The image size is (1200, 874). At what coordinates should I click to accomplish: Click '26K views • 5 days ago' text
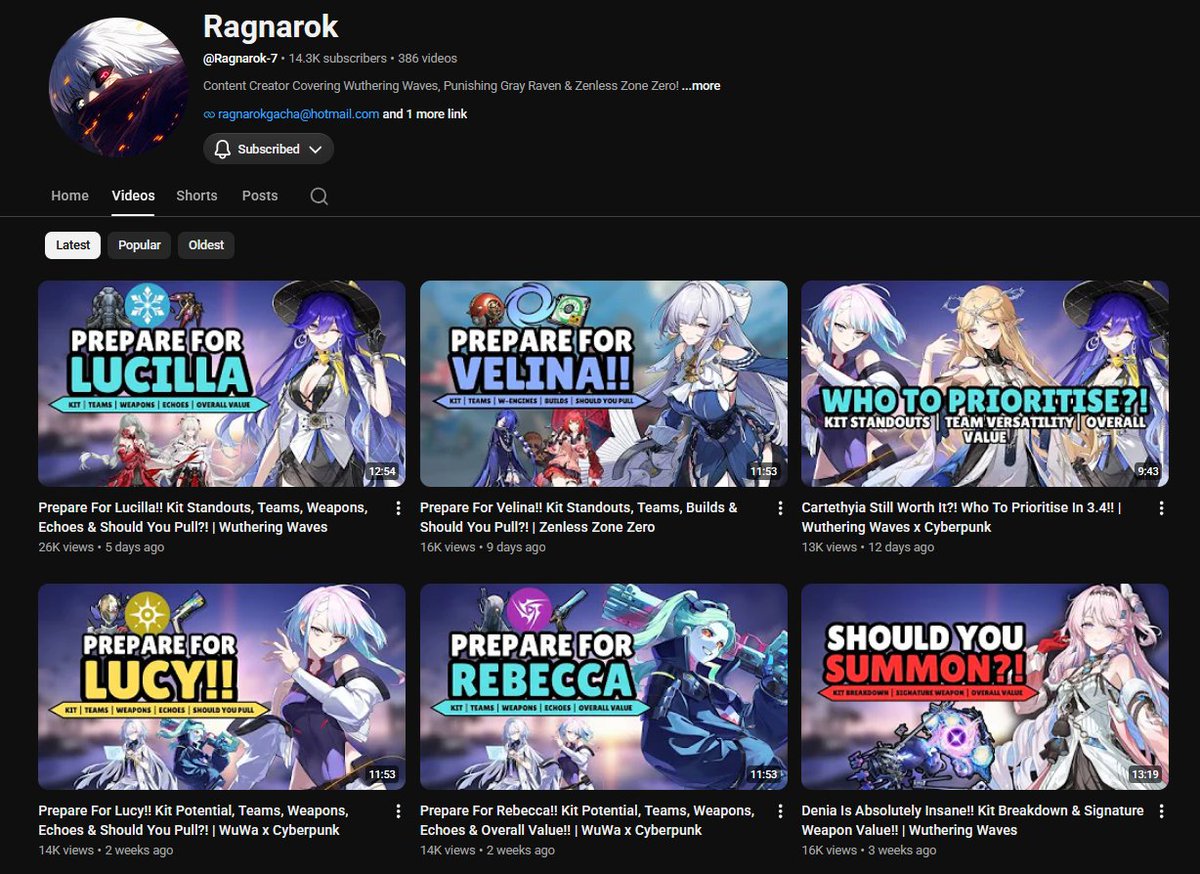point(101,547)
